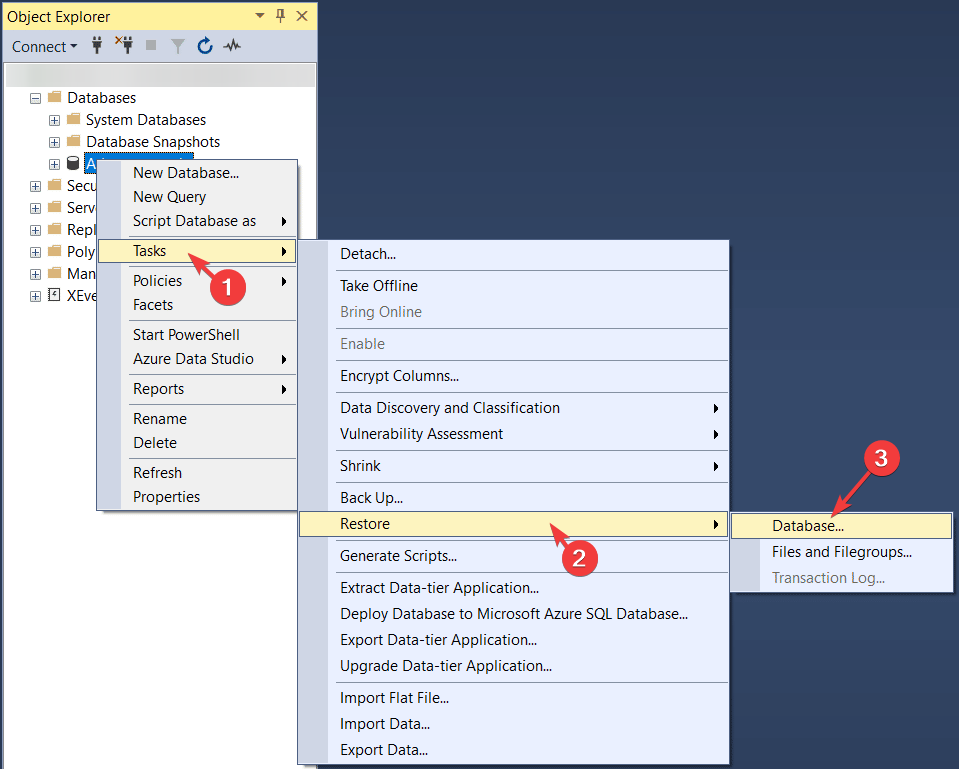Select New Query from the context menu

click(169, 196)
